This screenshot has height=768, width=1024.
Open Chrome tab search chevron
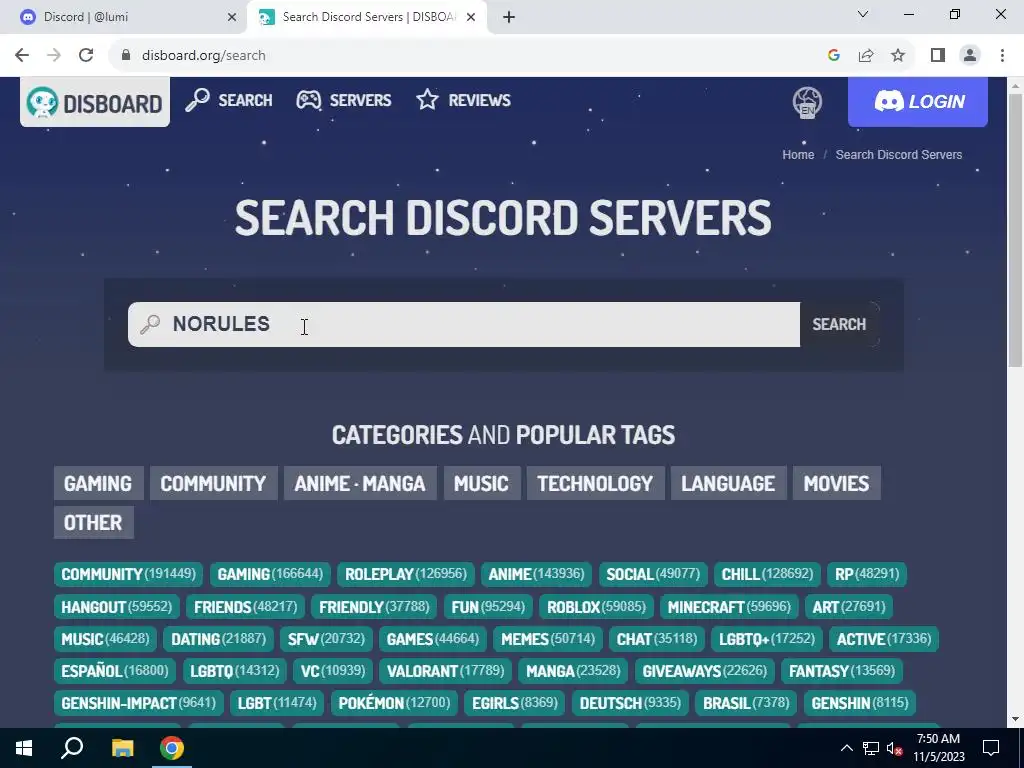click(863, 14)
